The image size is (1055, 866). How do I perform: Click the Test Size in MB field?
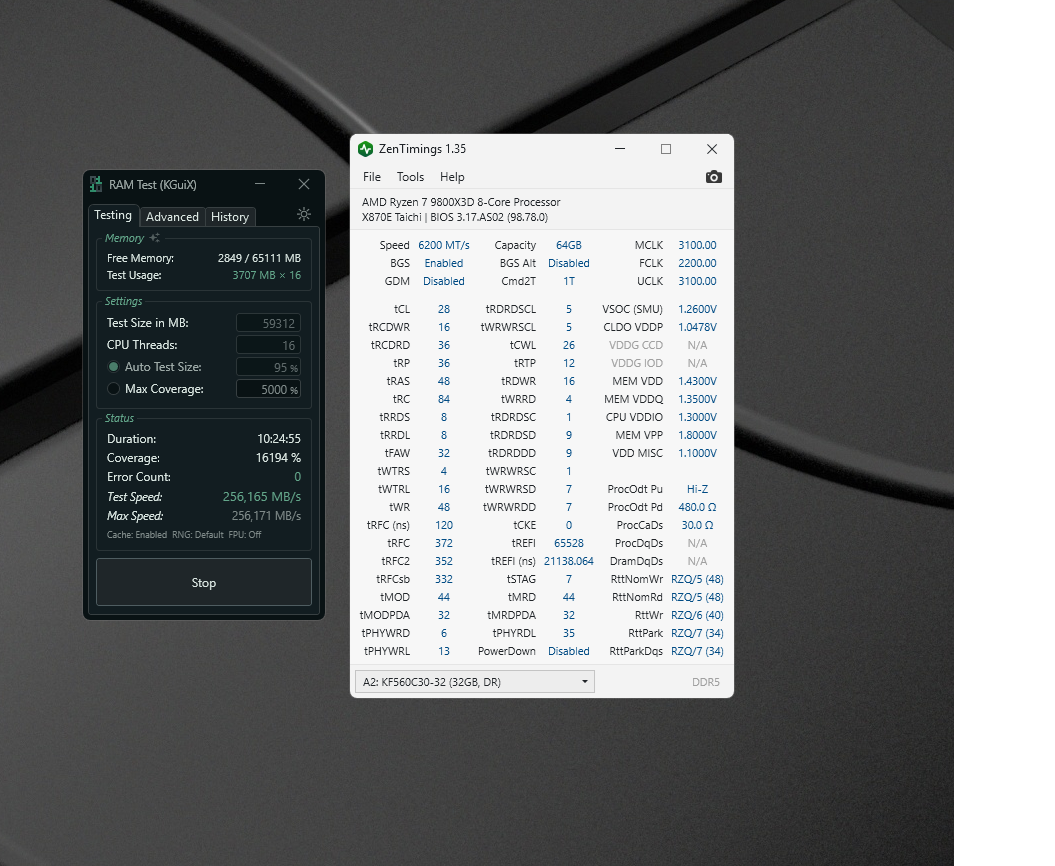[268, 323]
